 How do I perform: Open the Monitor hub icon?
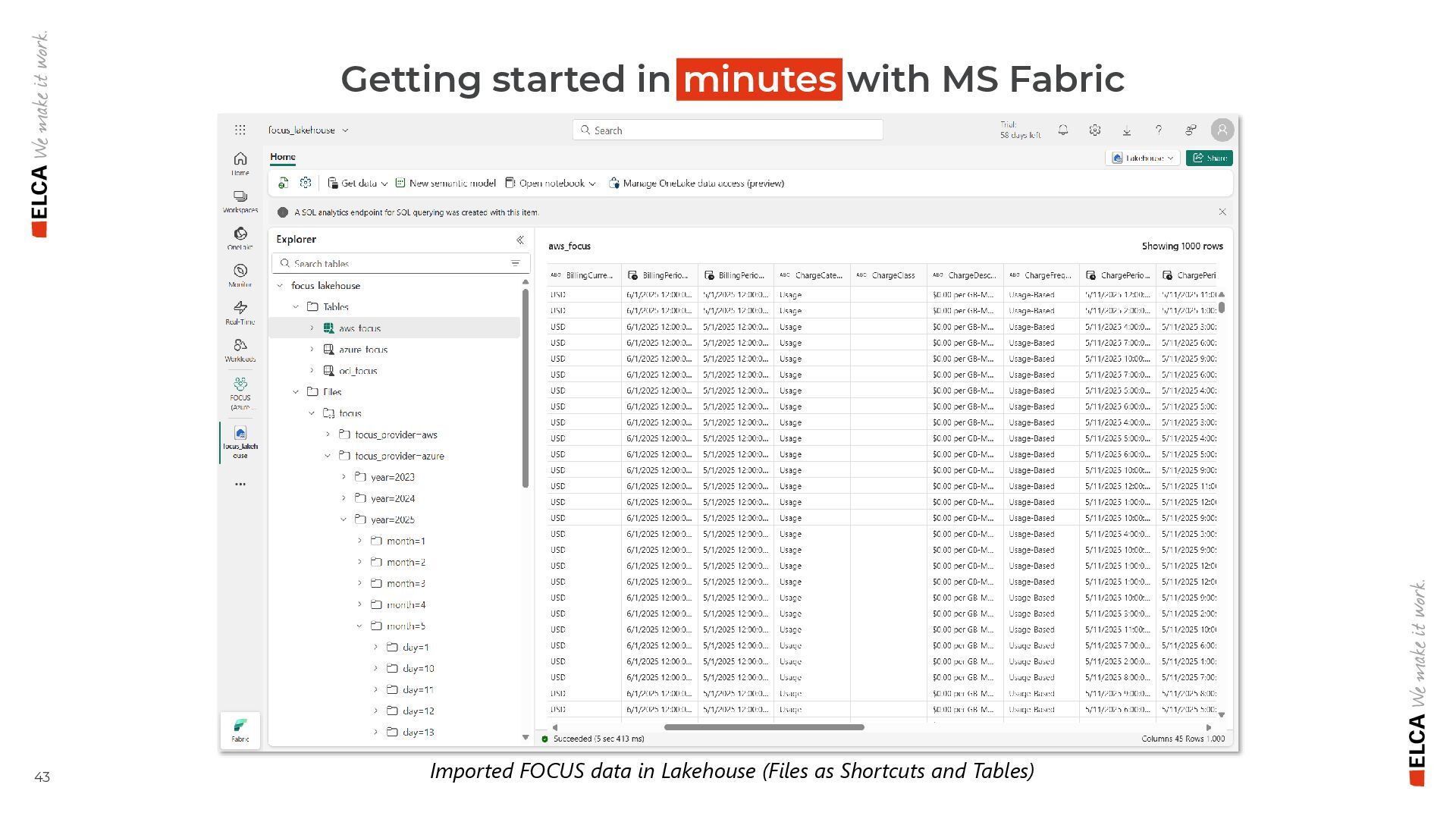(x=240, y=274)
